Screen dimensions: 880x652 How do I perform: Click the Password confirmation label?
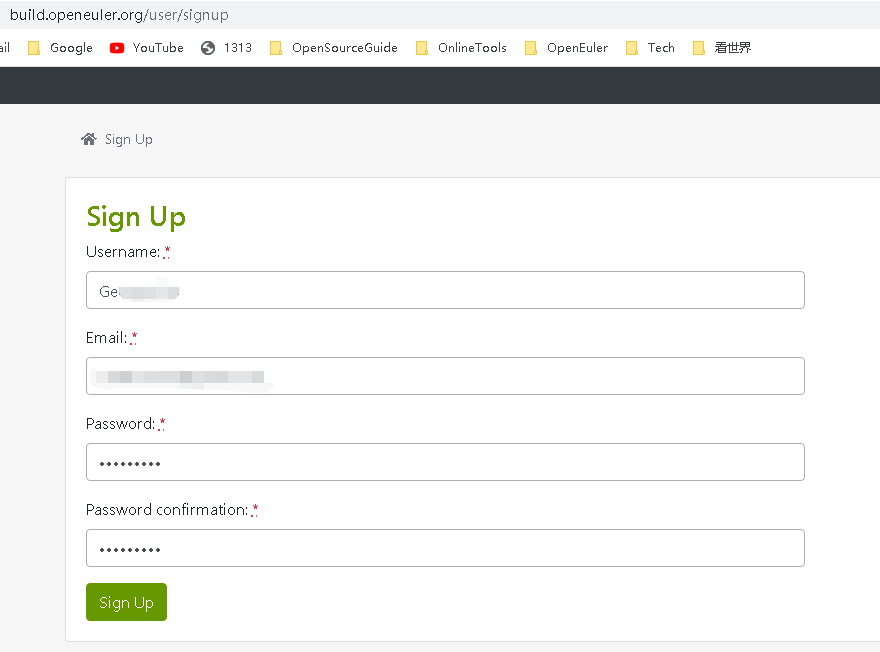click(x=166, y=510)
